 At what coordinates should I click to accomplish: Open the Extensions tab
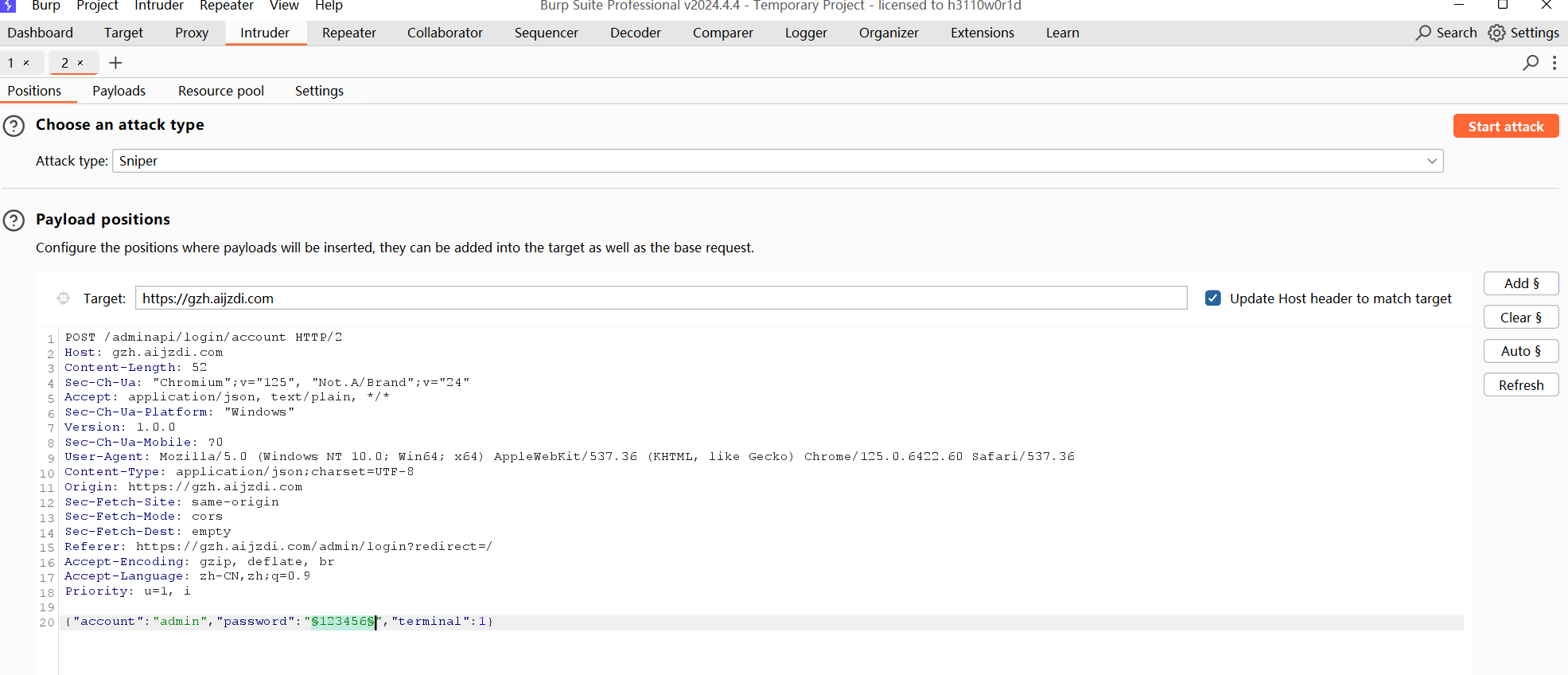click(x=982, y=33)
